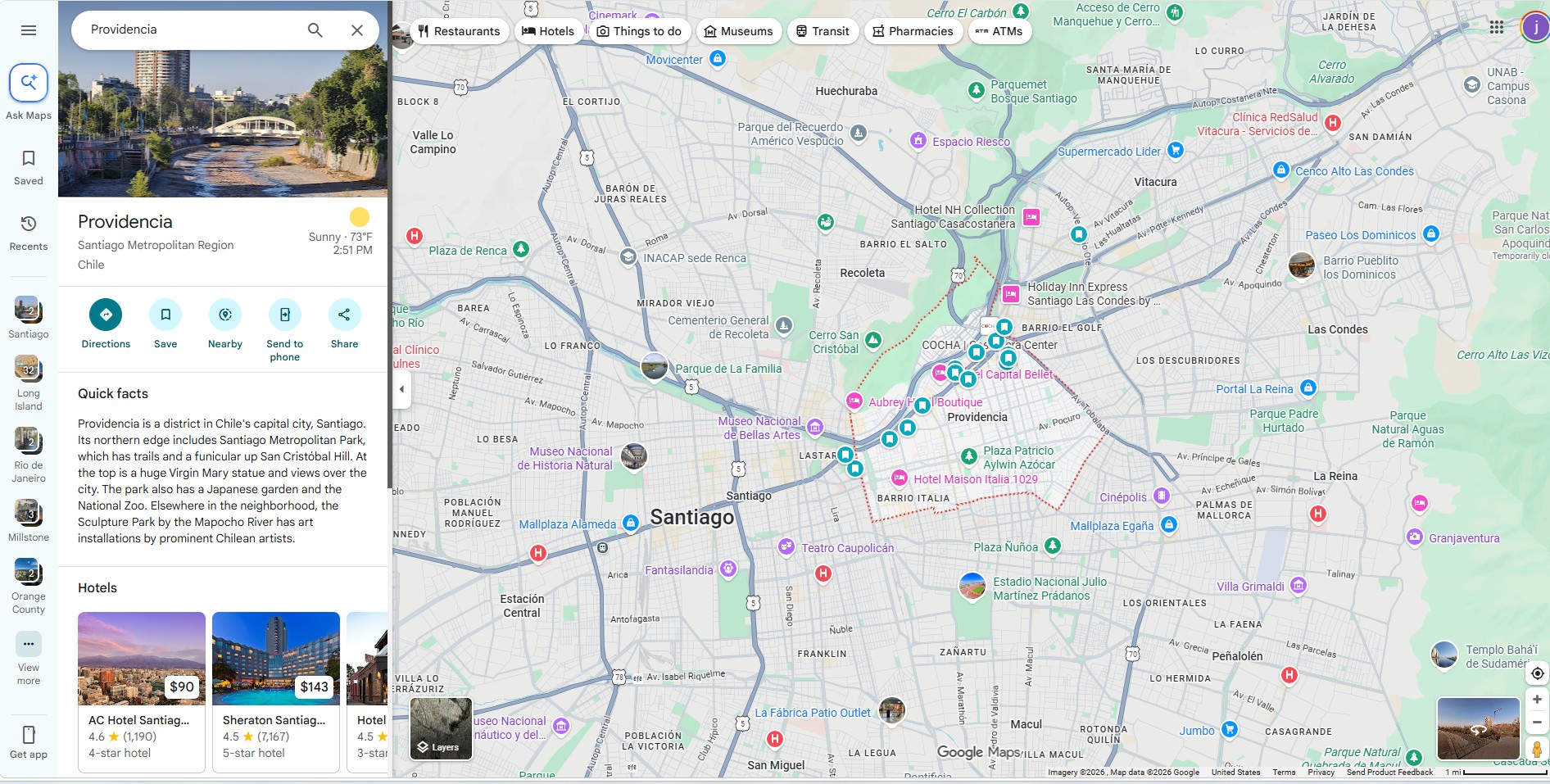Open the hamburger main menu
Viewport: 1550px width, 784px height.
pyautogui.click(x=29, y=30)
